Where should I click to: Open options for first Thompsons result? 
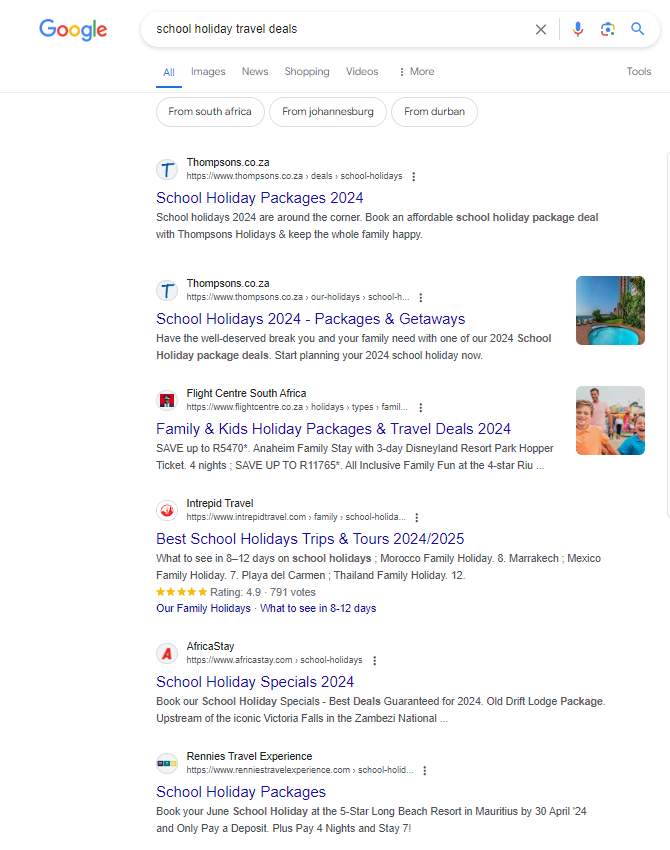[x=414, y=176]
